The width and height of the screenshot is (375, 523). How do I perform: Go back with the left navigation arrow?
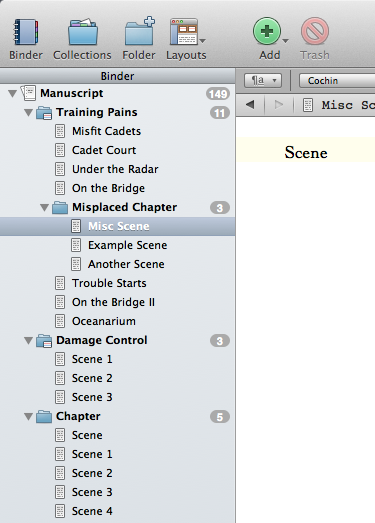(250, 105)
